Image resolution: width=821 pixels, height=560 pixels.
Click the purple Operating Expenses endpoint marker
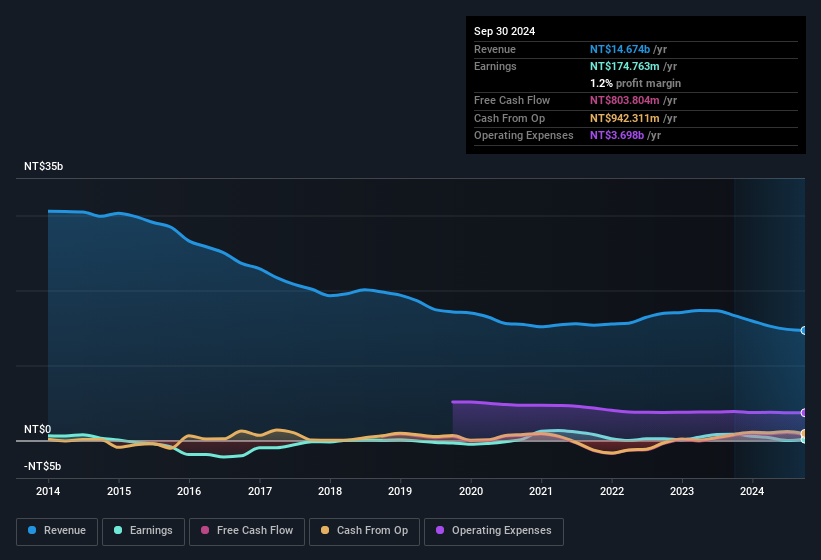point(804,413)
